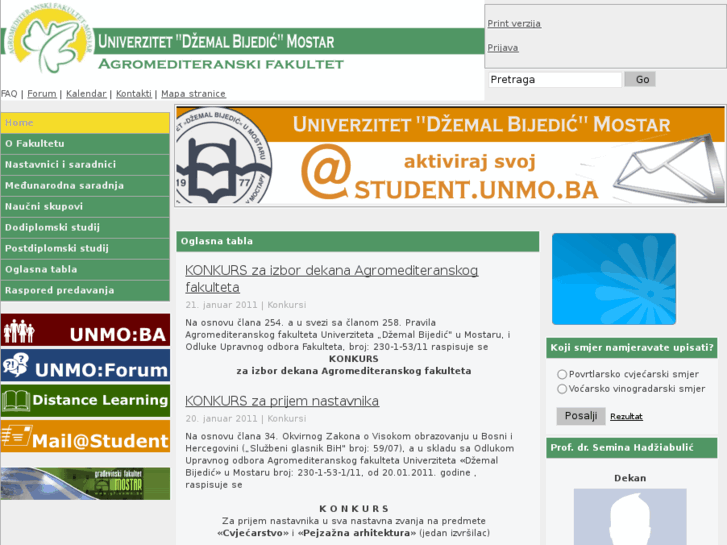Open Naučni skupovi menu item
This screenshot has height=545, width=727.
pos(85,206)
